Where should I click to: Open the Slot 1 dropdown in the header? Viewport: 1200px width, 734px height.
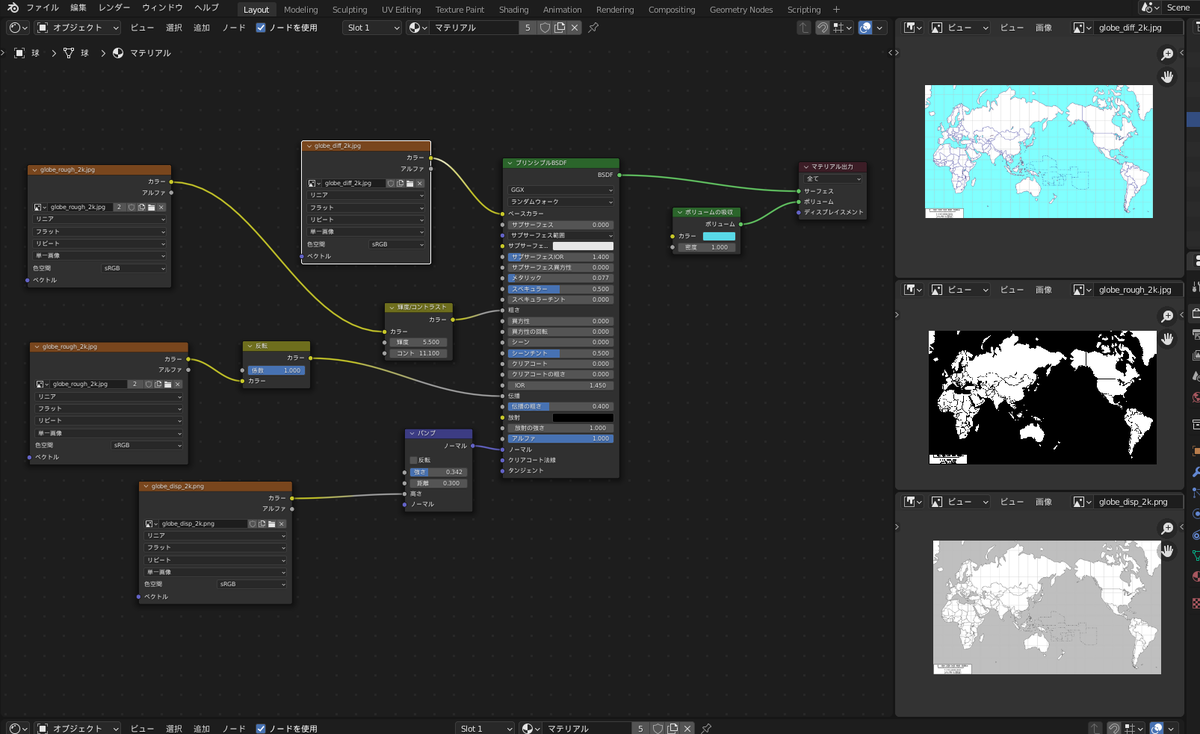[373, 28]
